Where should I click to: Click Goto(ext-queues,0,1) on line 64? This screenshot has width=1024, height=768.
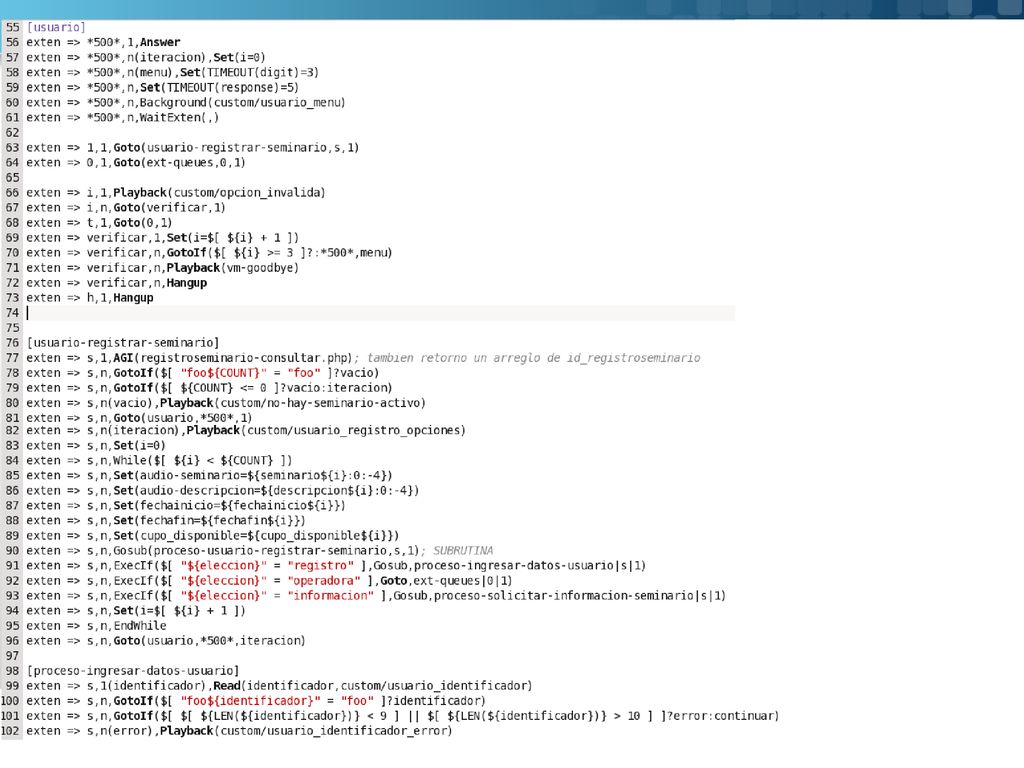click(180, 163)
